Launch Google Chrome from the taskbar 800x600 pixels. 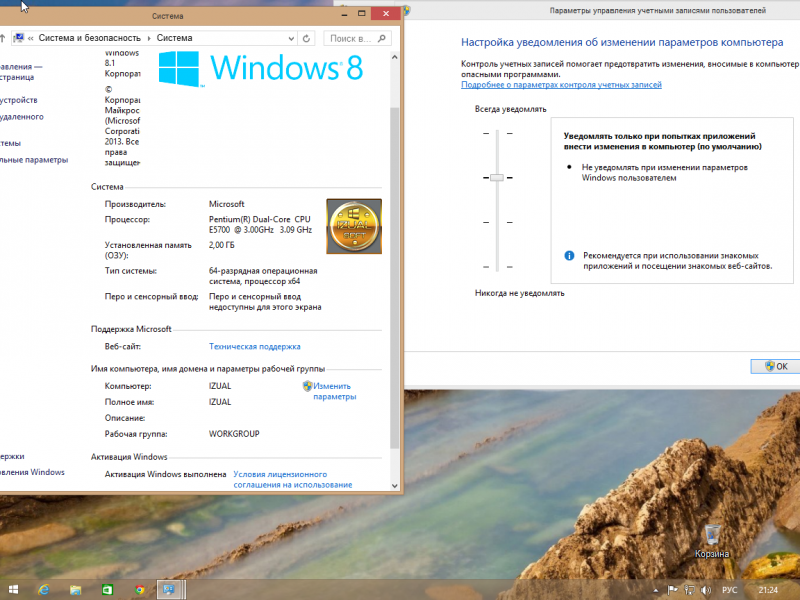[139, 590]
